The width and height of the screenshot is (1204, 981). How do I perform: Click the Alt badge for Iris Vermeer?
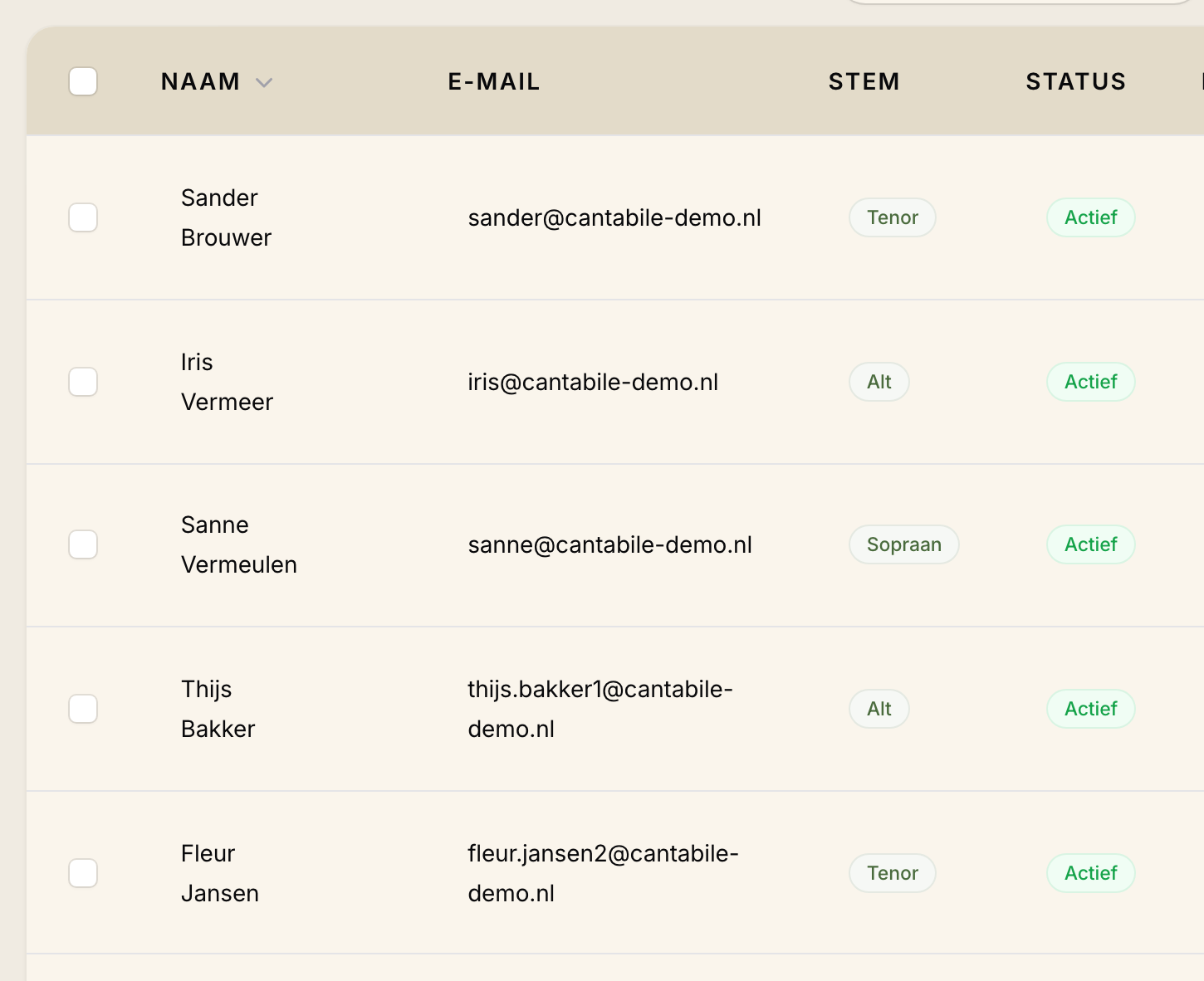pos(879,382)
